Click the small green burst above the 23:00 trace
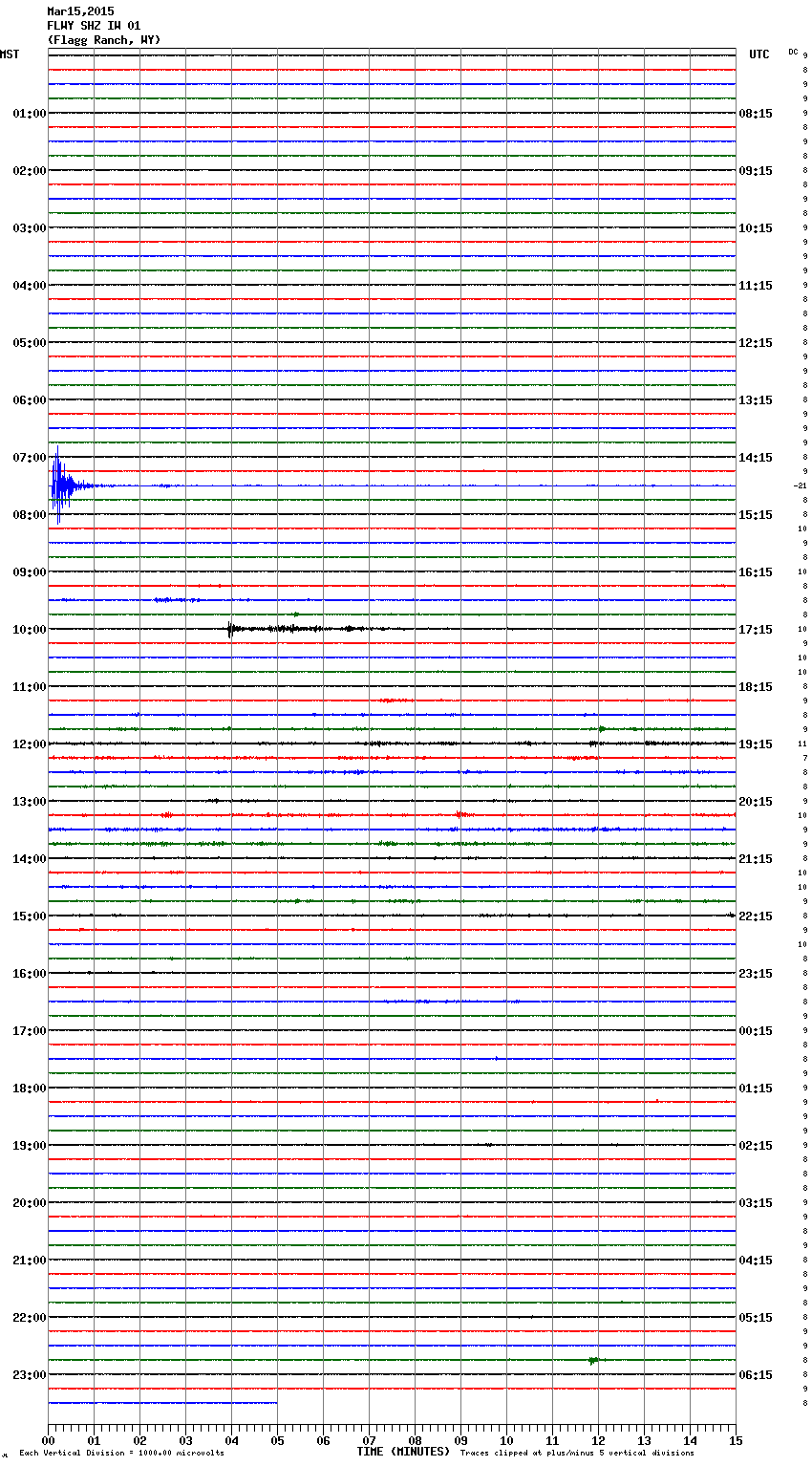This screenshot has height=1466, width=812. [593, 1360]
